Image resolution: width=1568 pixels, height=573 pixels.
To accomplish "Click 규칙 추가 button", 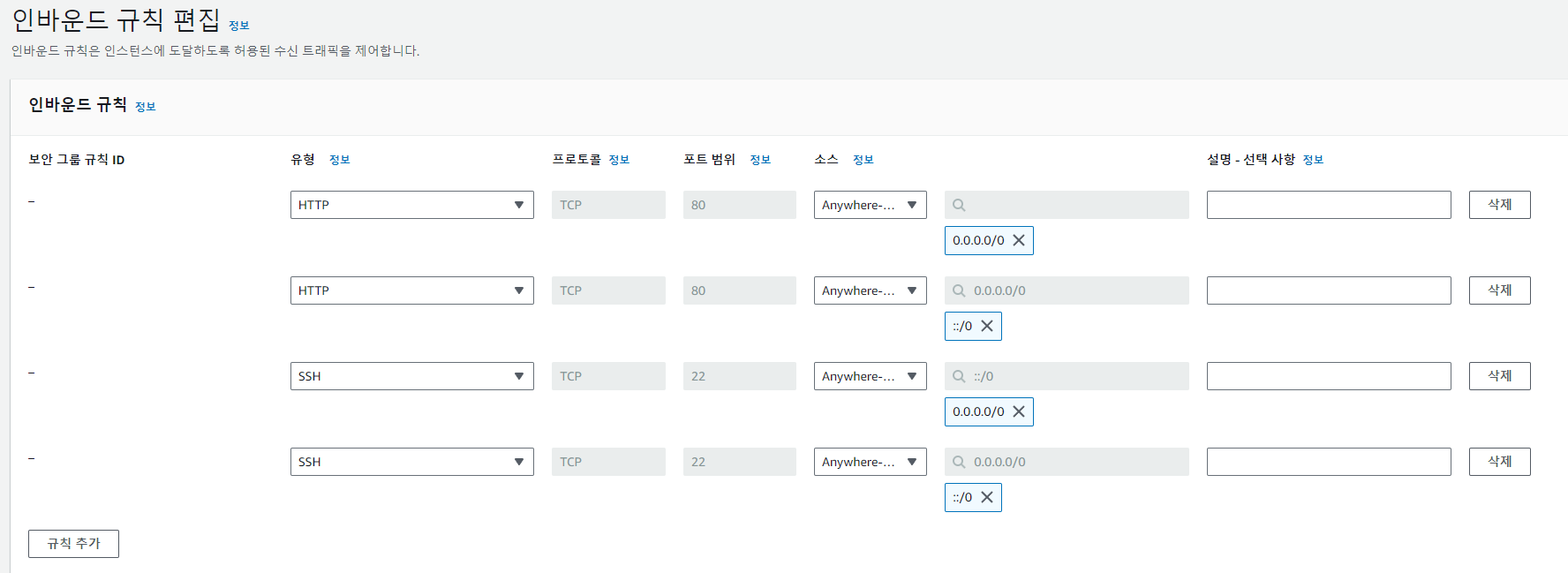I will coord(73,544).
